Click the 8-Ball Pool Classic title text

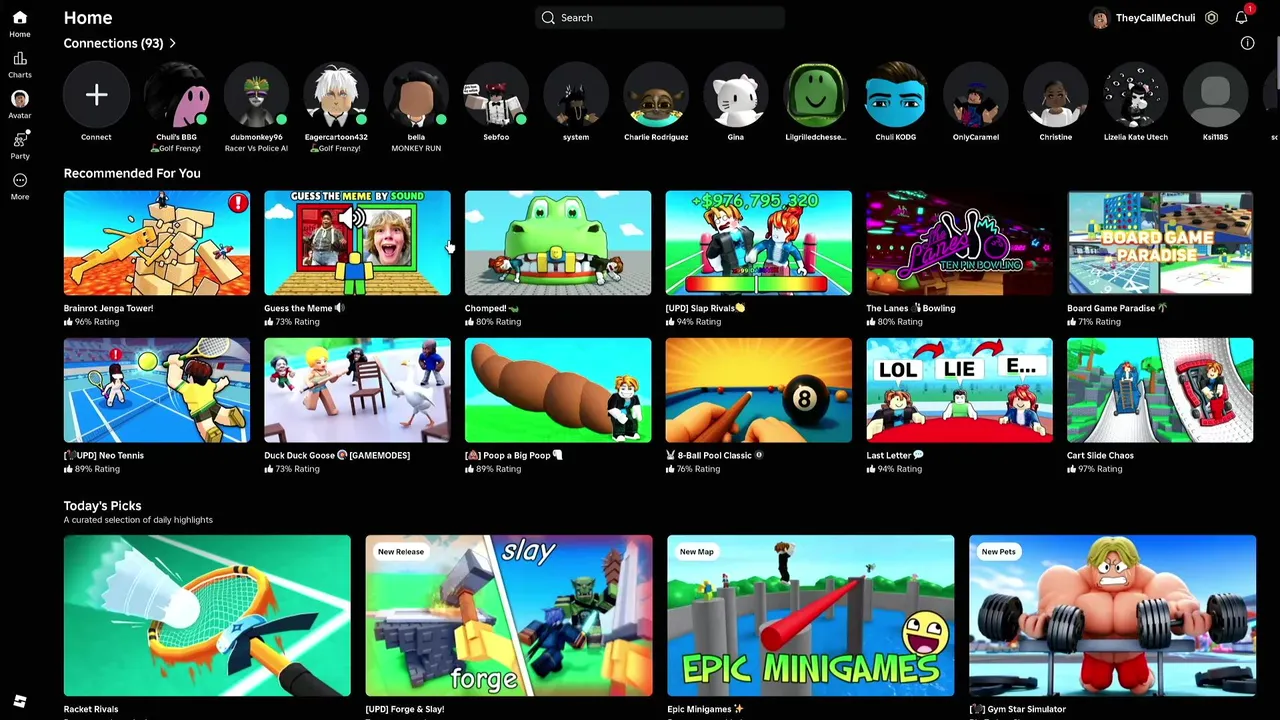pos(714,455)
